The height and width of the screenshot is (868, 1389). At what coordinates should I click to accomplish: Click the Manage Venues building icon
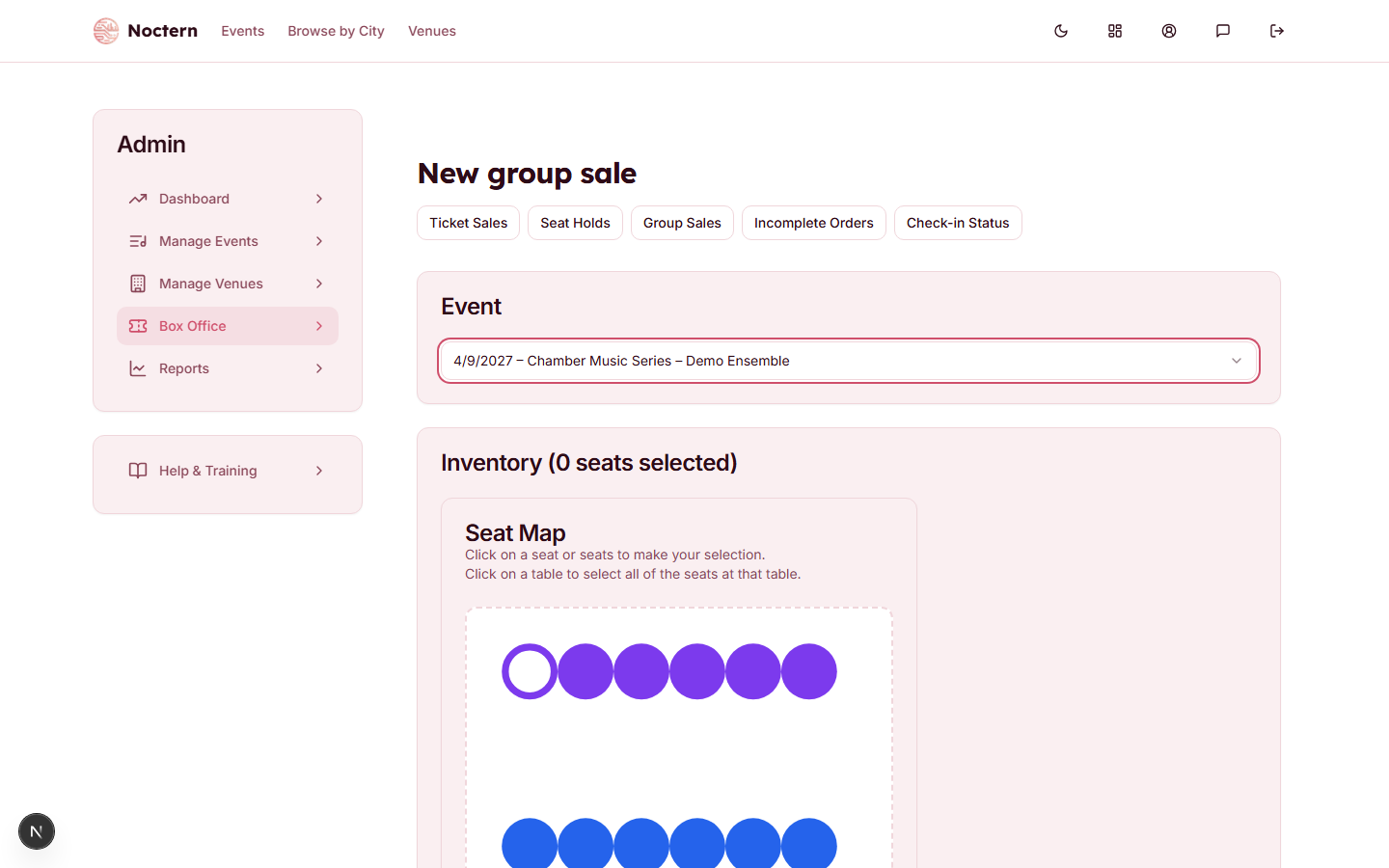(138, 284)
